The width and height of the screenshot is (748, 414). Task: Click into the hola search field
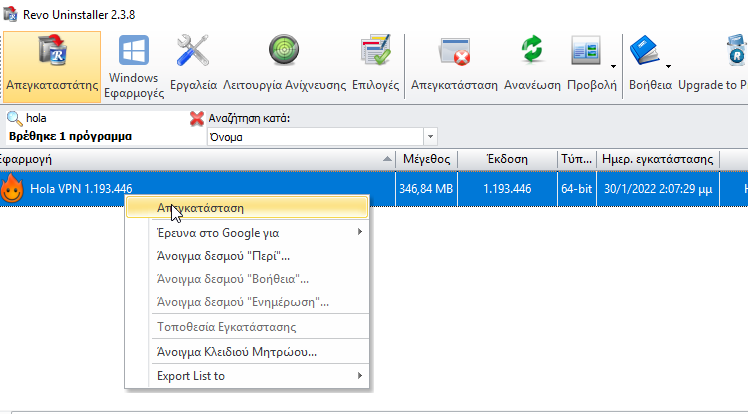[x=105, y=118]
